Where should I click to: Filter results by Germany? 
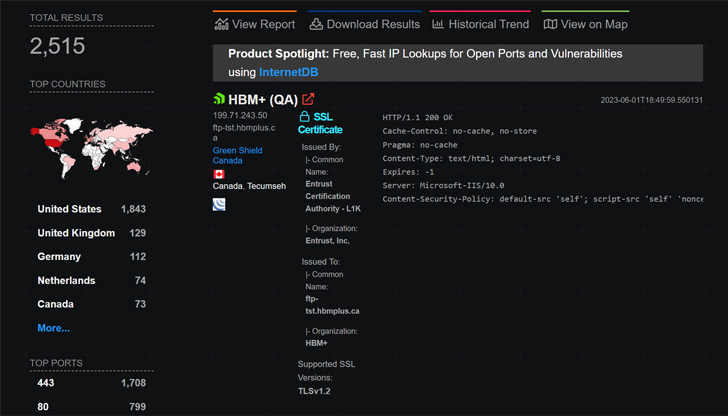[59, 257]
